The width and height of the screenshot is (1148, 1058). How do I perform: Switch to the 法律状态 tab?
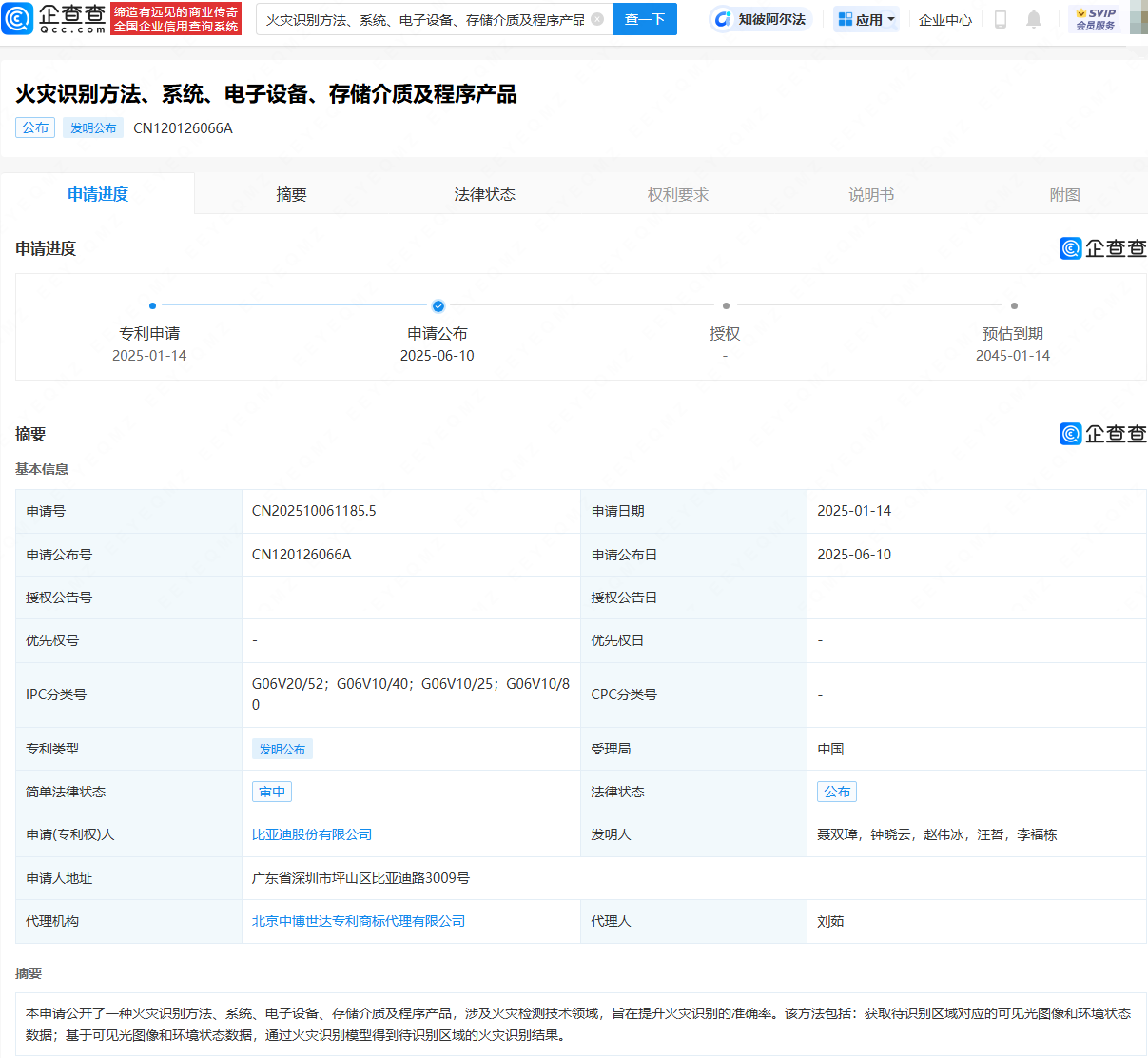(485, 194)
